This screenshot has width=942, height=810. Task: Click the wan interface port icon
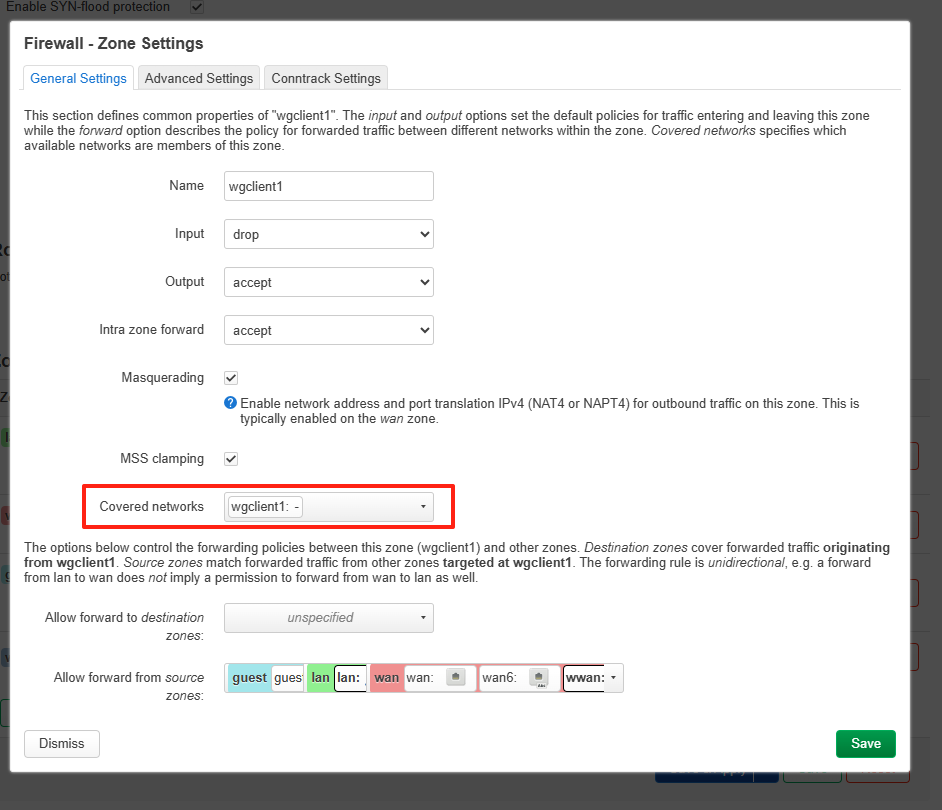tap(456, 678)
